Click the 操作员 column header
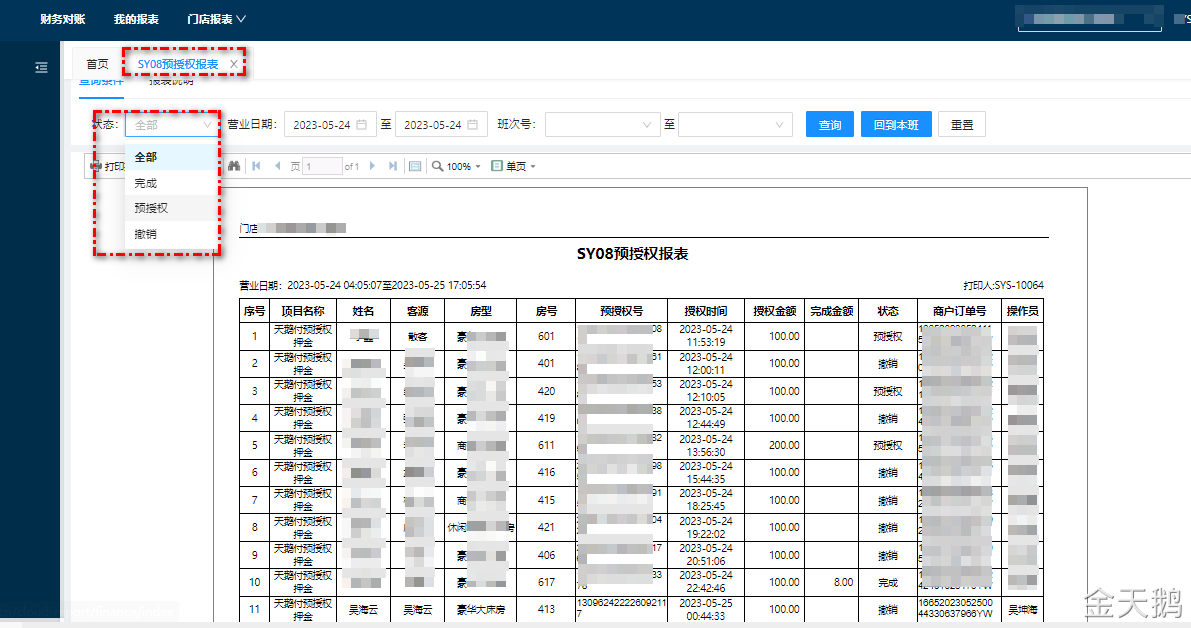Screen dimensions: 1191x628 [x=1022, y=311]
